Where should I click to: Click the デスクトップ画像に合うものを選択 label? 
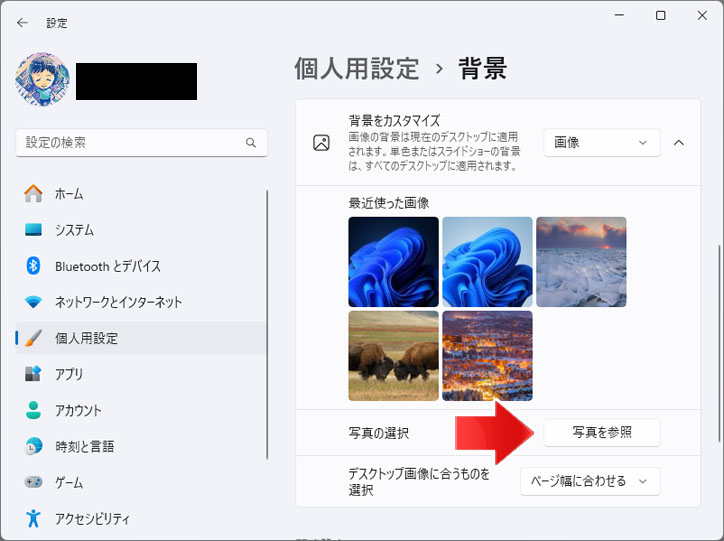(x=419, y=481)
